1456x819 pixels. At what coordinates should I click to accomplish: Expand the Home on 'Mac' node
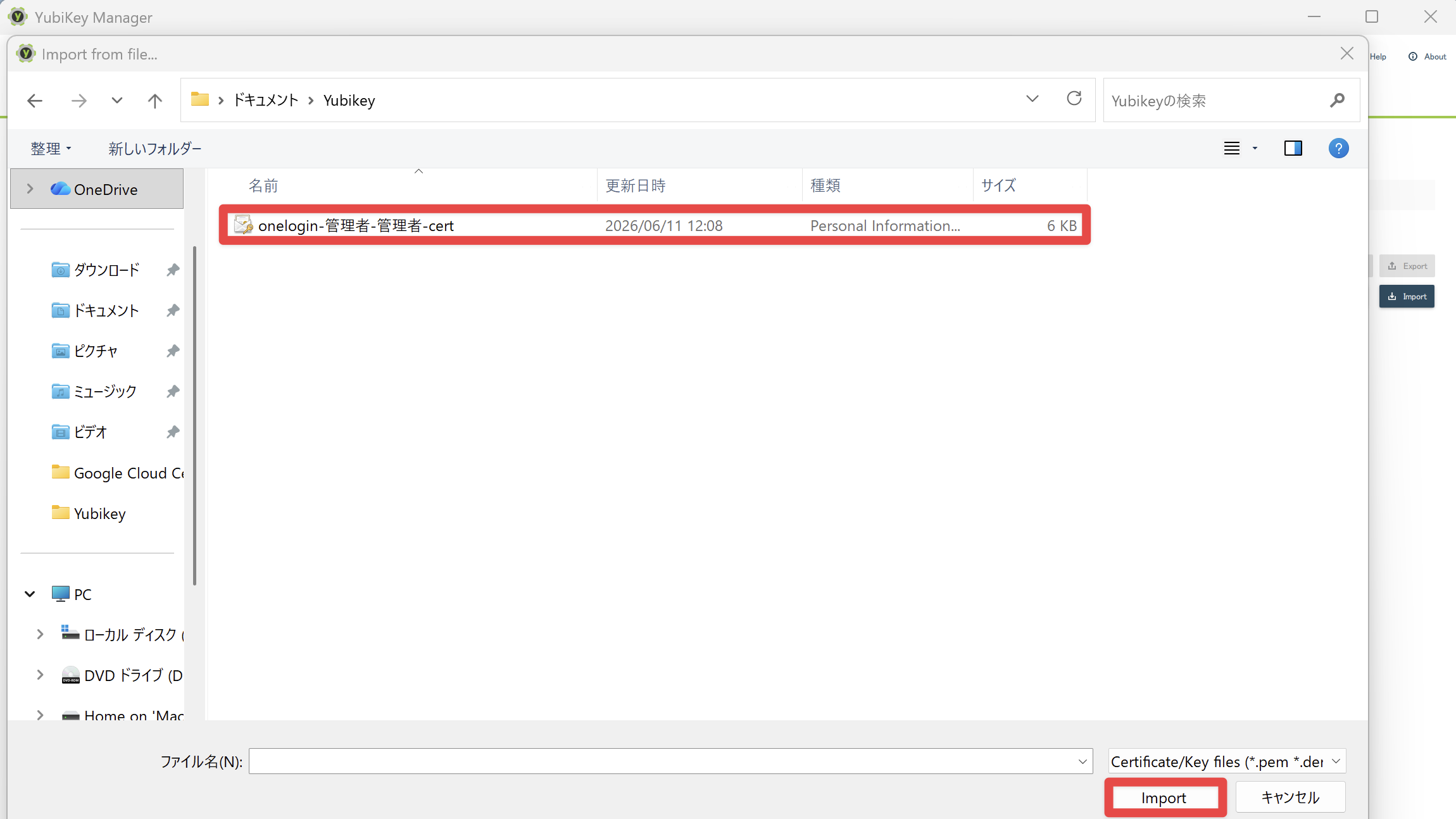tap(40, 715)
